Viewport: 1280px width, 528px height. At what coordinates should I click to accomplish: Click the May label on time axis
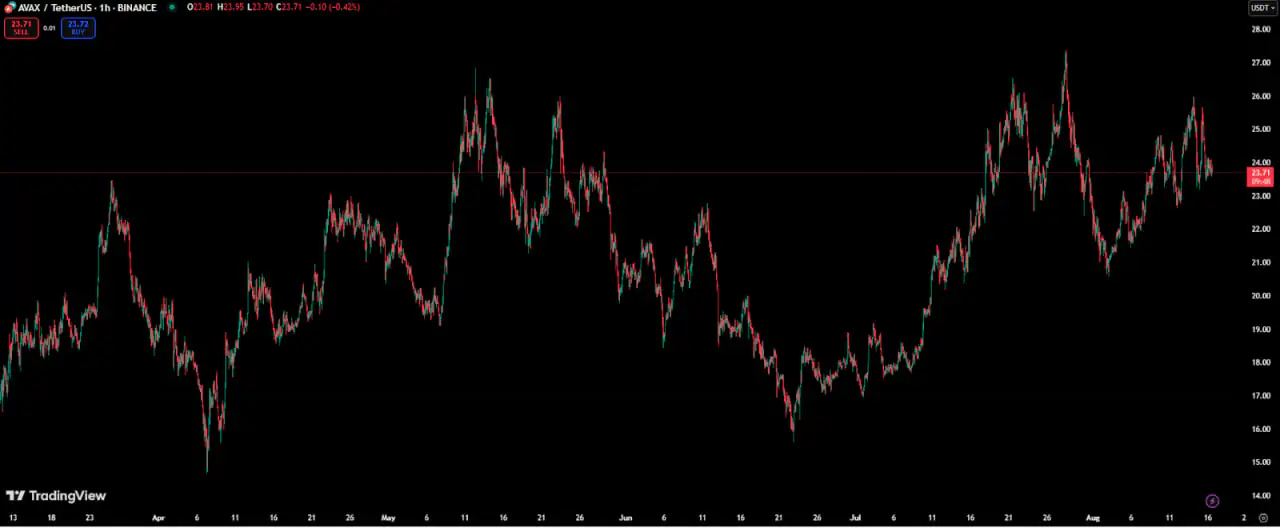(x=389, y=518)
